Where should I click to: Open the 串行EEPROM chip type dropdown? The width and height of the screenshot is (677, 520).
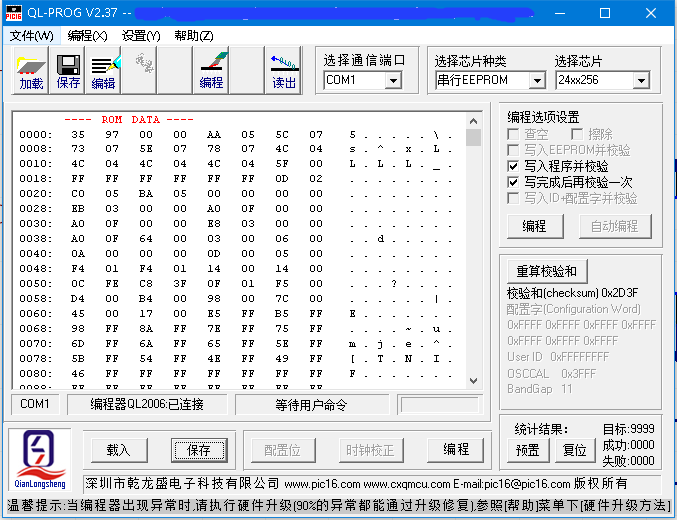pos(537,80)
